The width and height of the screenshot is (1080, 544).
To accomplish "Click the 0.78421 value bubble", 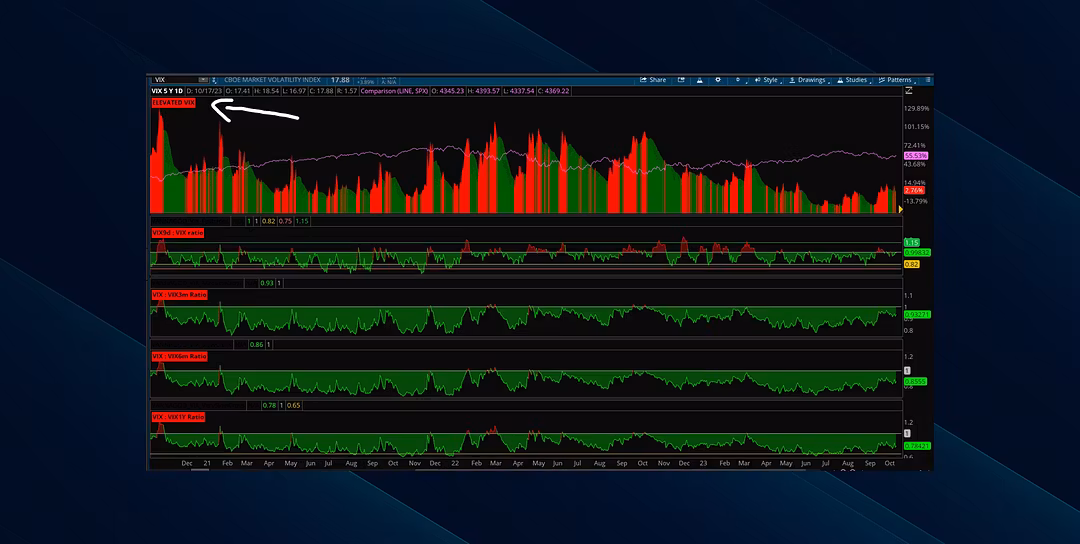I will coord(917,446).
